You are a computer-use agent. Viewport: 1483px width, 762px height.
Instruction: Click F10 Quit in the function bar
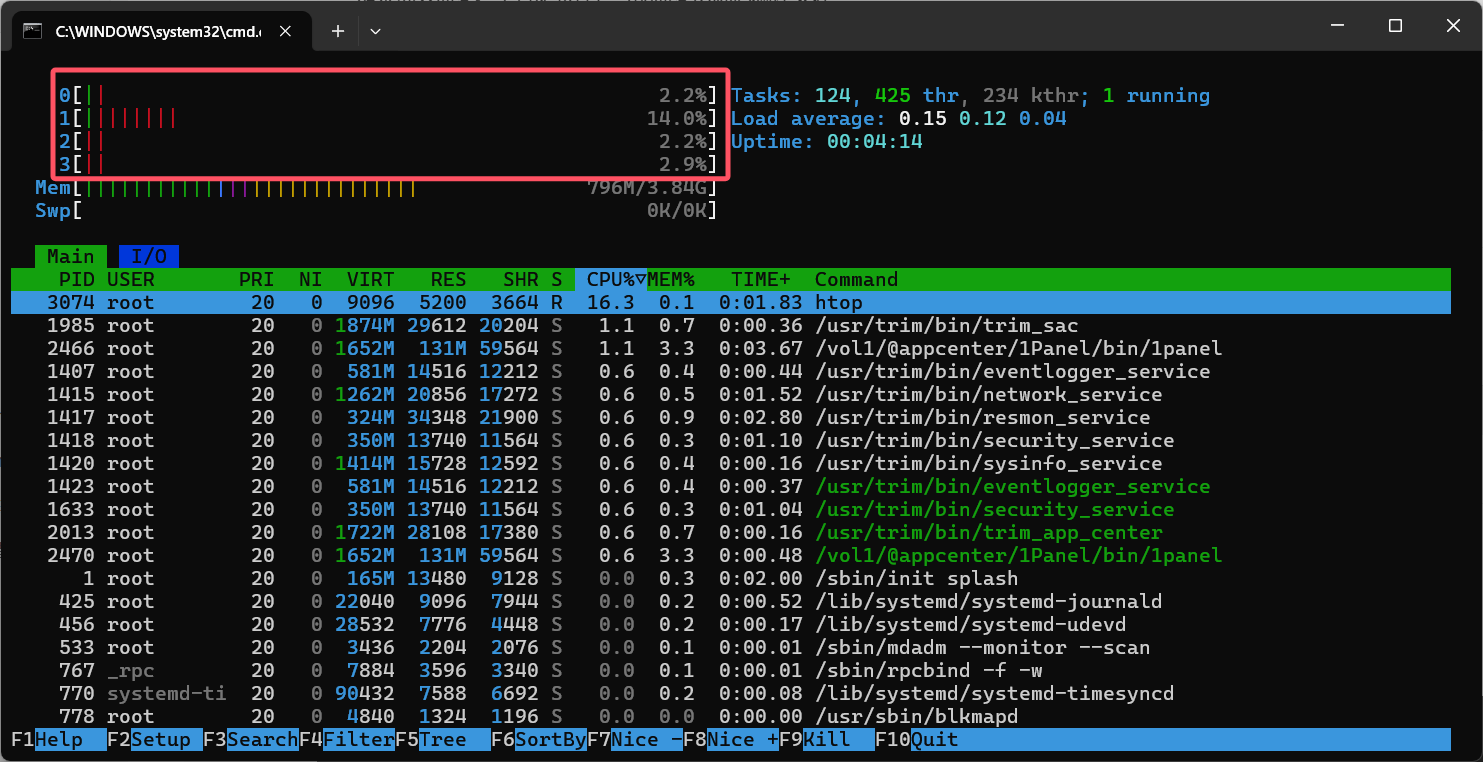pyautogui.click(x=917, y=739)
